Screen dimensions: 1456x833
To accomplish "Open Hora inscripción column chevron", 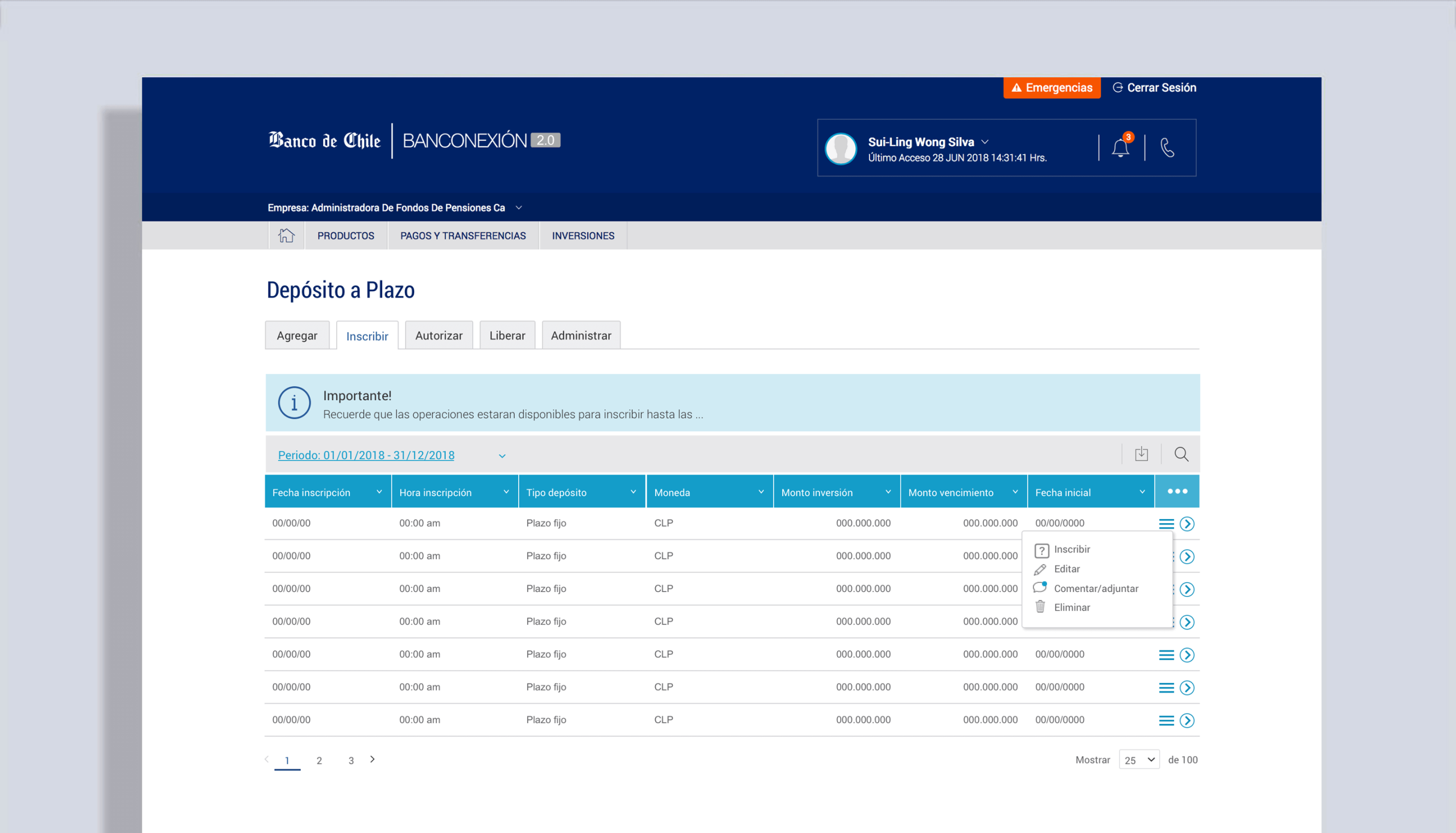I will coord(506,492).
